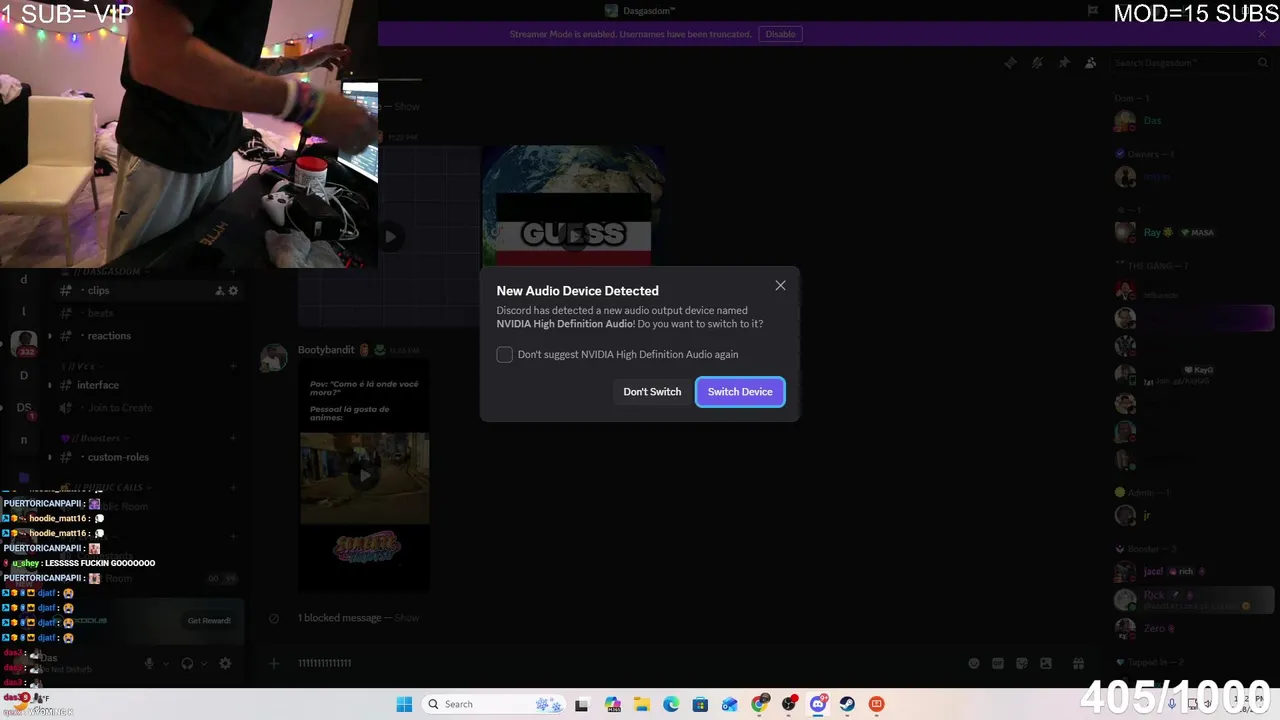Play the GUESS video thumbnail
The width and height of the screenshot is (1280, 720).
(573, 236)
